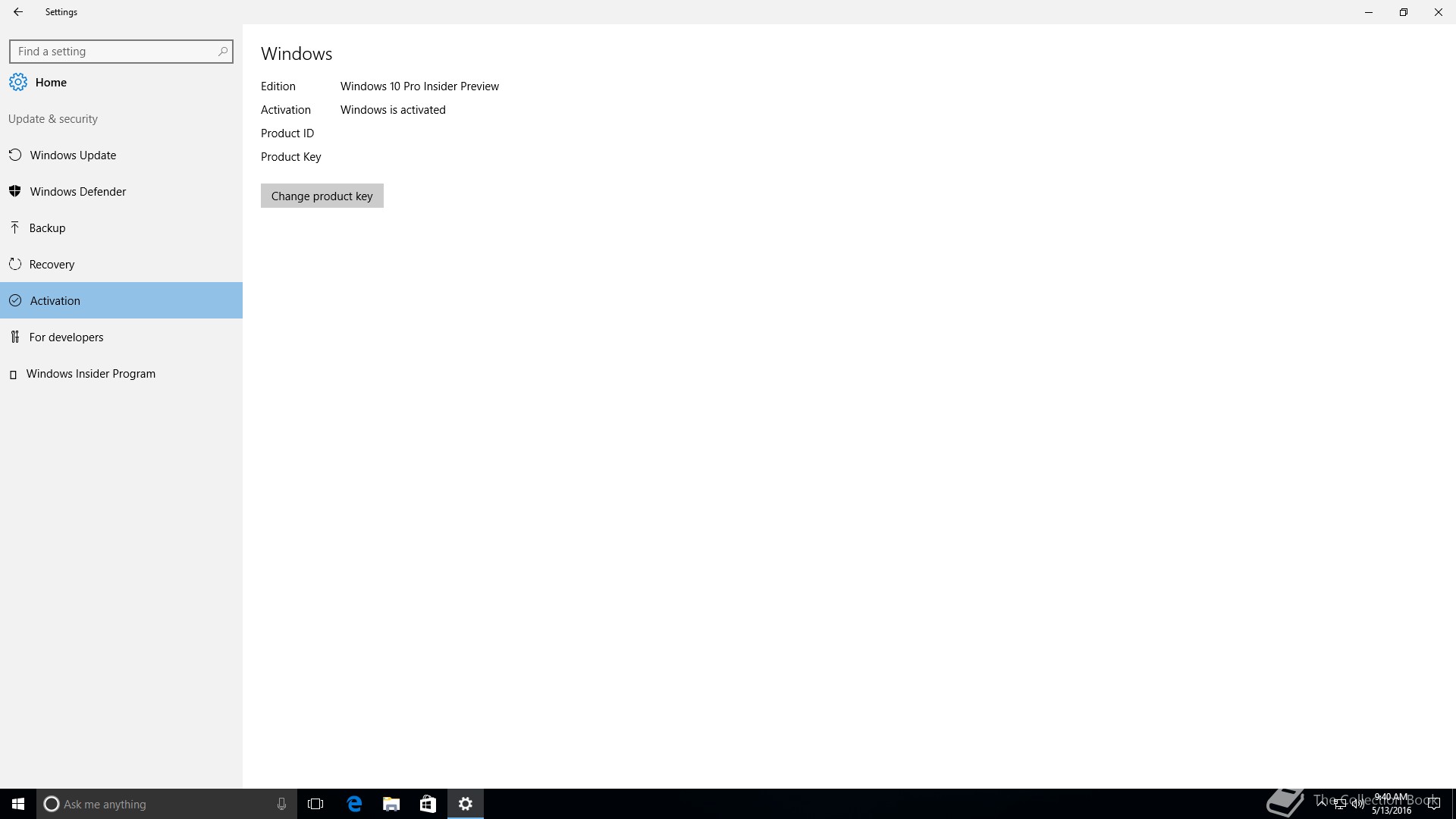Open the Backup section
This screenshot has height=819, width=1456.
point(121,227)
